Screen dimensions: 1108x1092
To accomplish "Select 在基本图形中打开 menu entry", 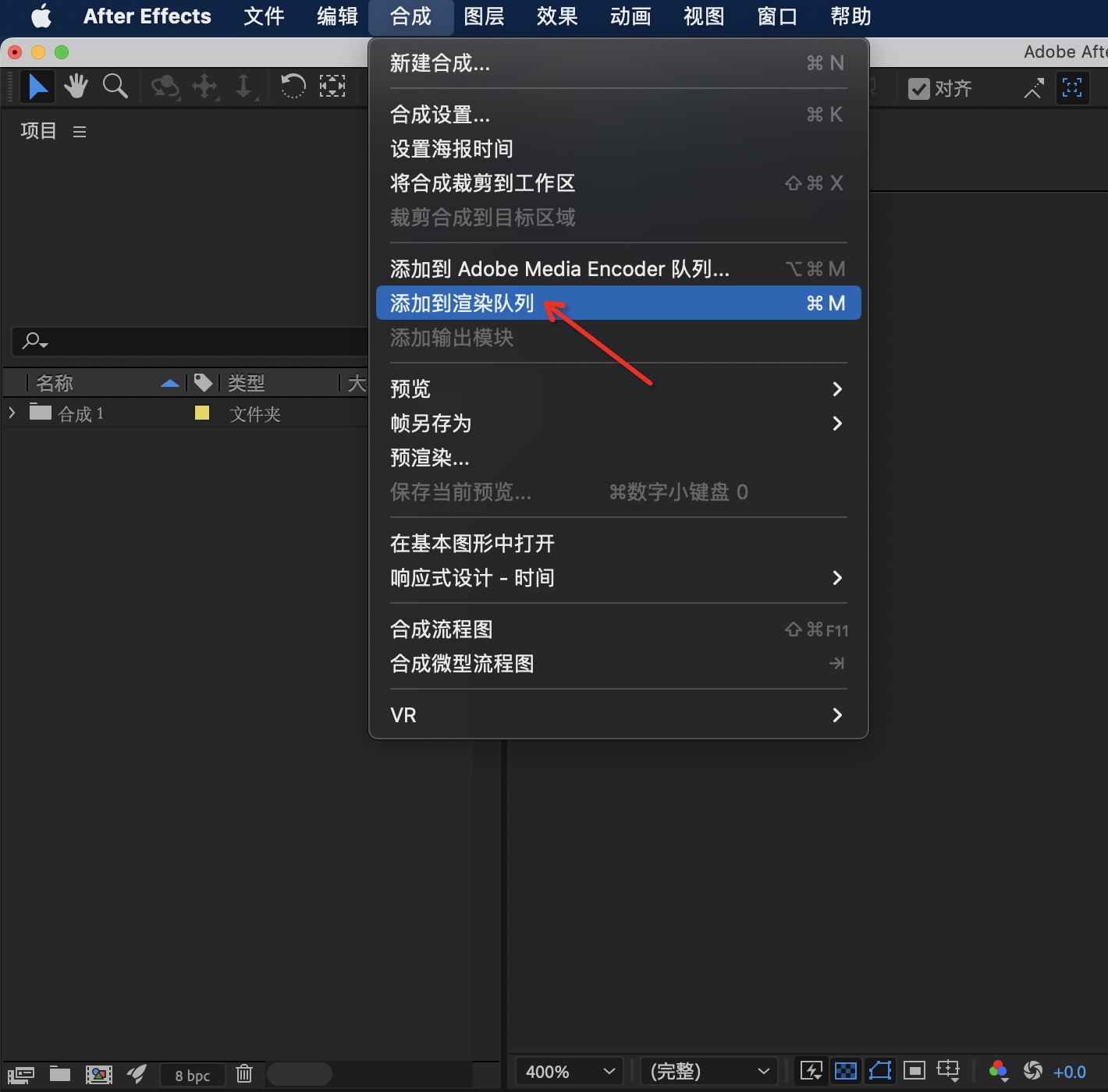I will click(x=618, y=543).
